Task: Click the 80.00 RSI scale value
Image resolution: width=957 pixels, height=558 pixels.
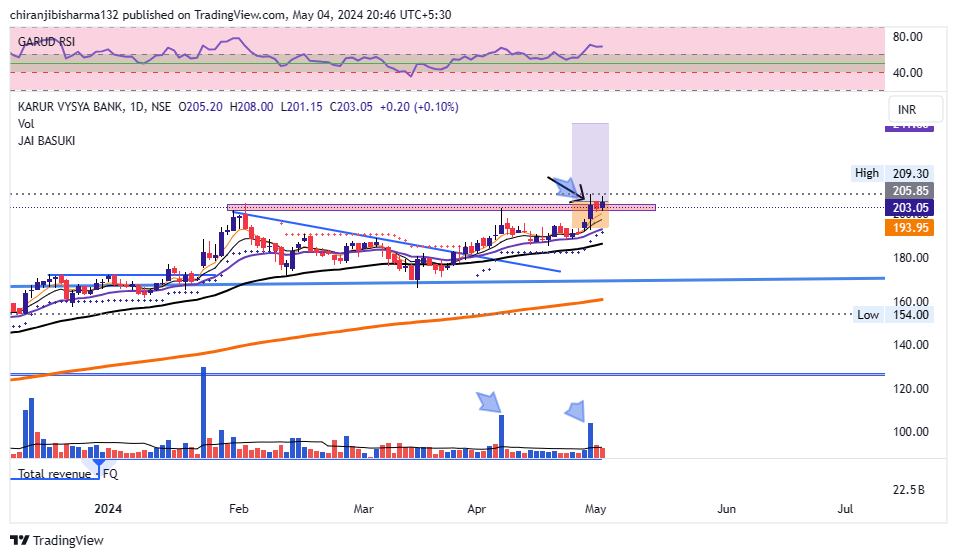Action: 908,37
